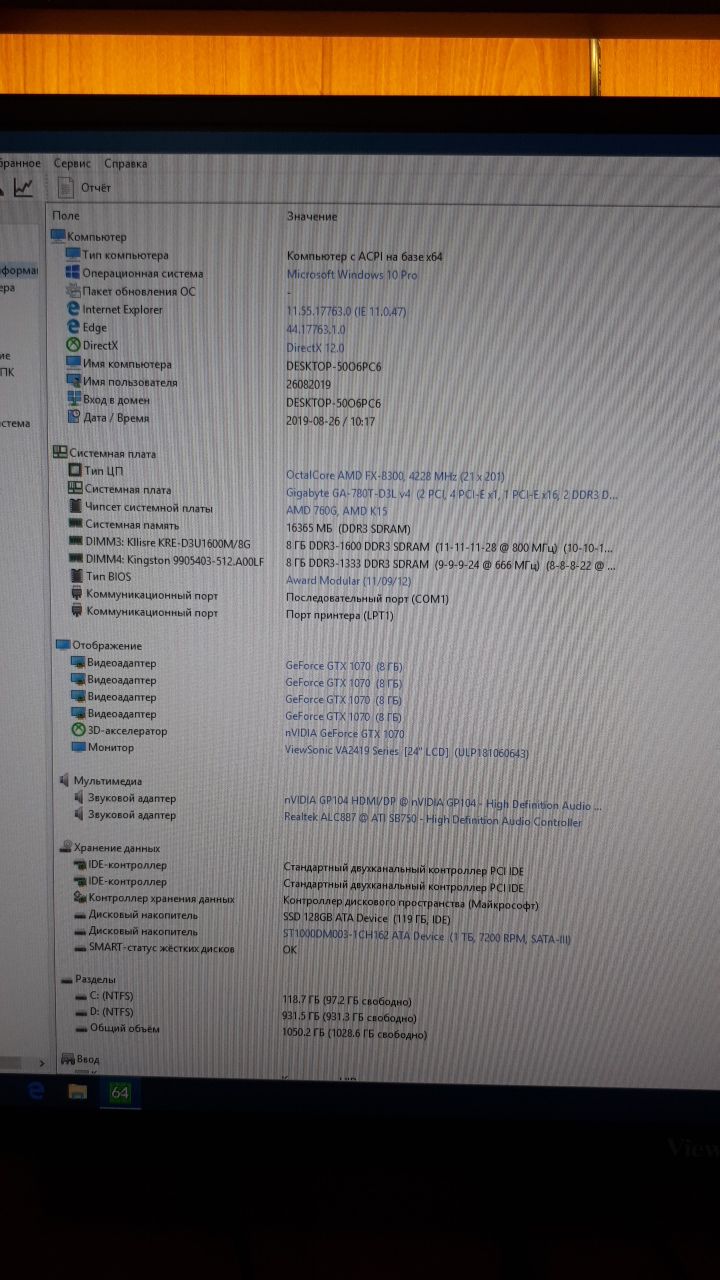Open the ViewSonic VA2419 Series link
This screenshot has height=1280, width=720.
pos(407,751)
